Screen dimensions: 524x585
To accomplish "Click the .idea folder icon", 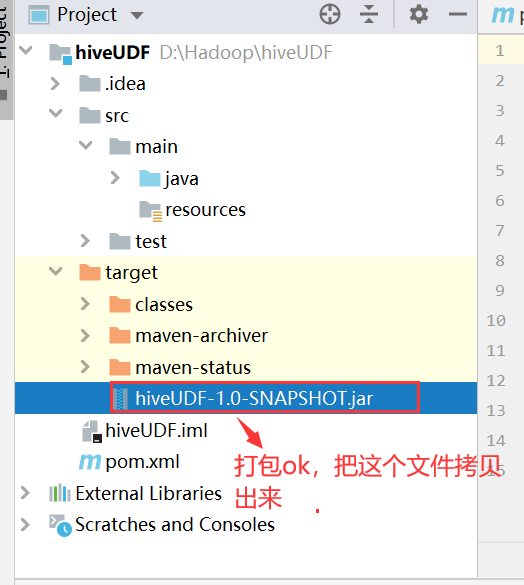I will point(90,83).
